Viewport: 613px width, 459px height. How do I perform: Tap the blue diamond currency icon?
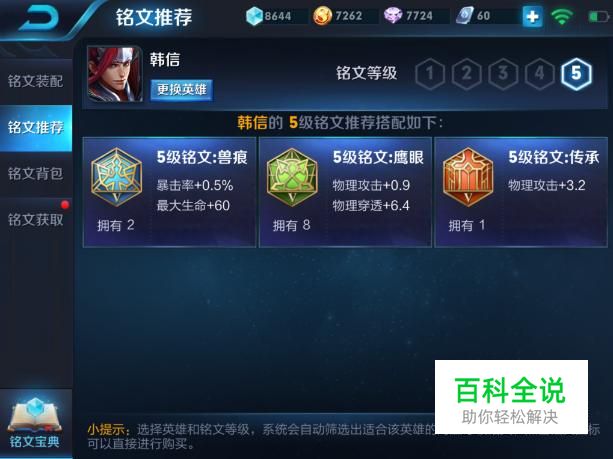coord(254,16)
